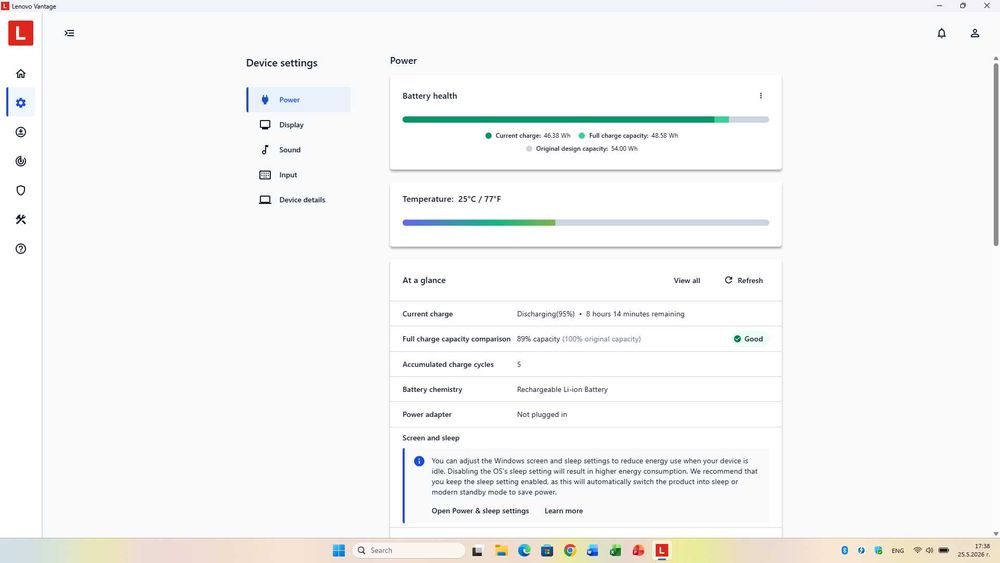Open Microsoft Store from taskbar
The image size is (1000, 563).
547,550
